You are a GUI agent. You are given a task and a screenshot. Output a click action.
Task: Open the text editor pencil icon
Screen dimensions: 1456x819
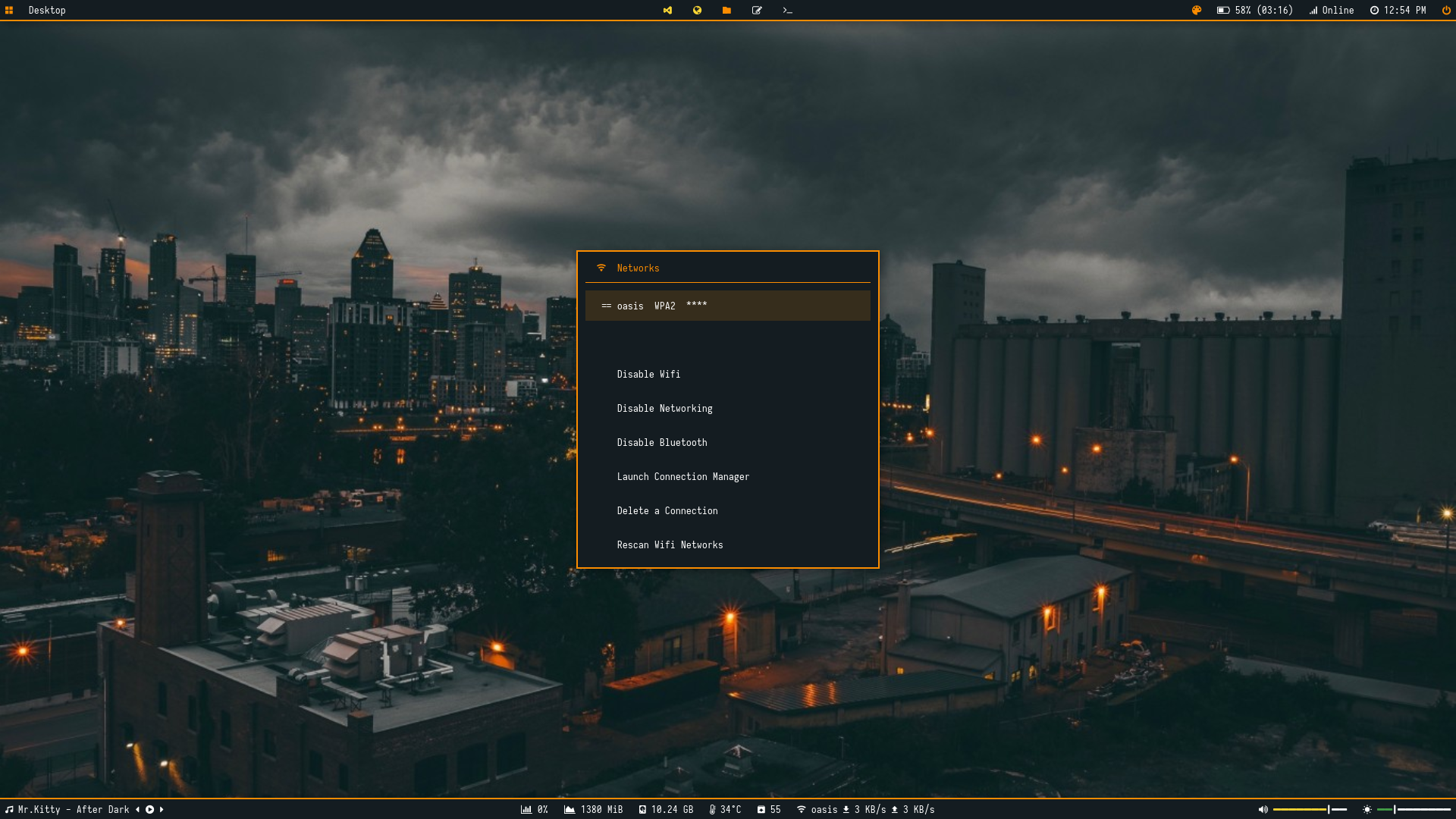point(757,11)
